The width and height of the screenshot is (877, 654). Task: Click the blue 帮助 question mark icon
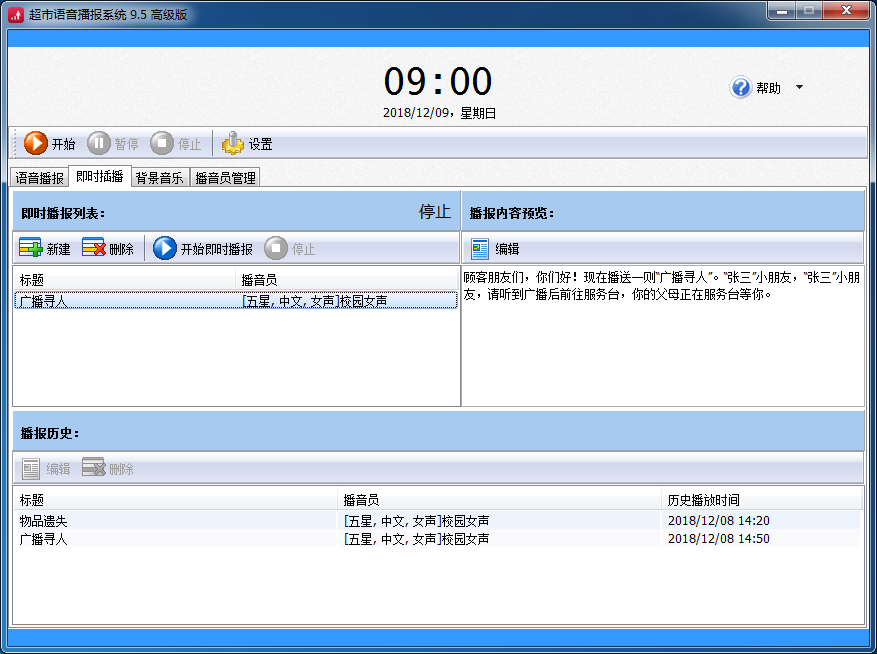tap(741, 87)
